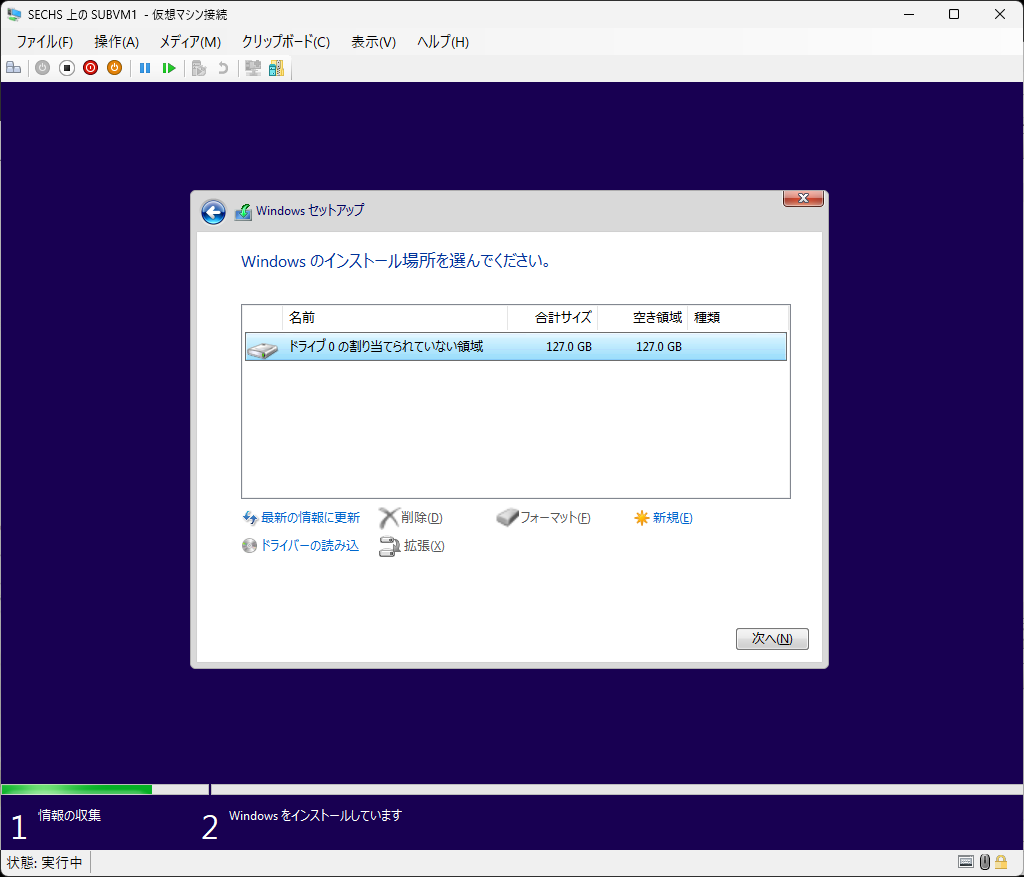Viewport: 1024px width, 877px height.
Task: Click the 情報の収集 step label
Action: tap(69, 815)
